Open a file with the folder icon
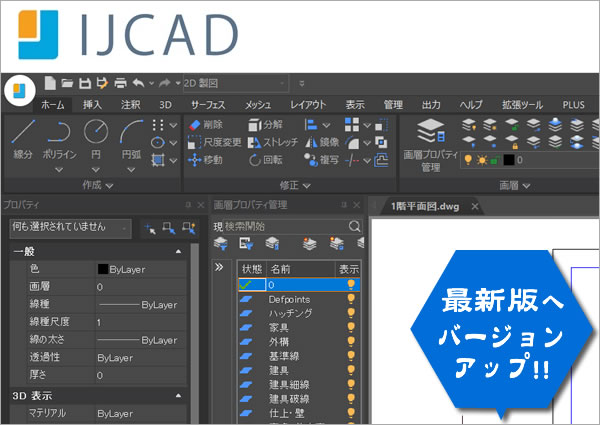600x425 pixels. pyautogui.click(x=67, y=83)
